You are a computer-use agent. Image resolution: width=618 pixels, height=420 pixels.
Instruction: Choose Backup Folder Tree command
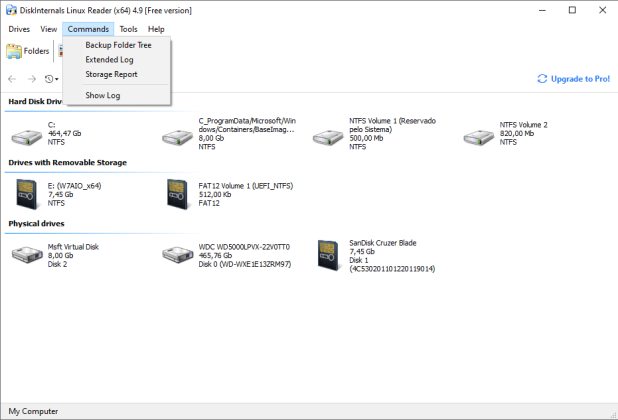pyautogui.click(x=118, y=45)
